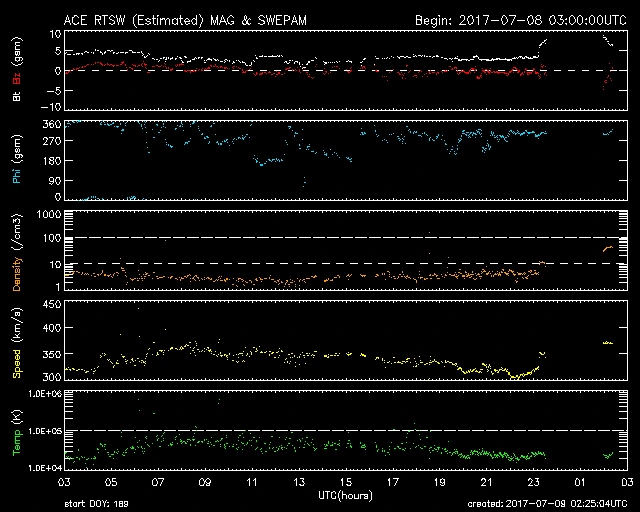Click the '1.0E+05' tick on the Temp axis

tap(45, 431)
